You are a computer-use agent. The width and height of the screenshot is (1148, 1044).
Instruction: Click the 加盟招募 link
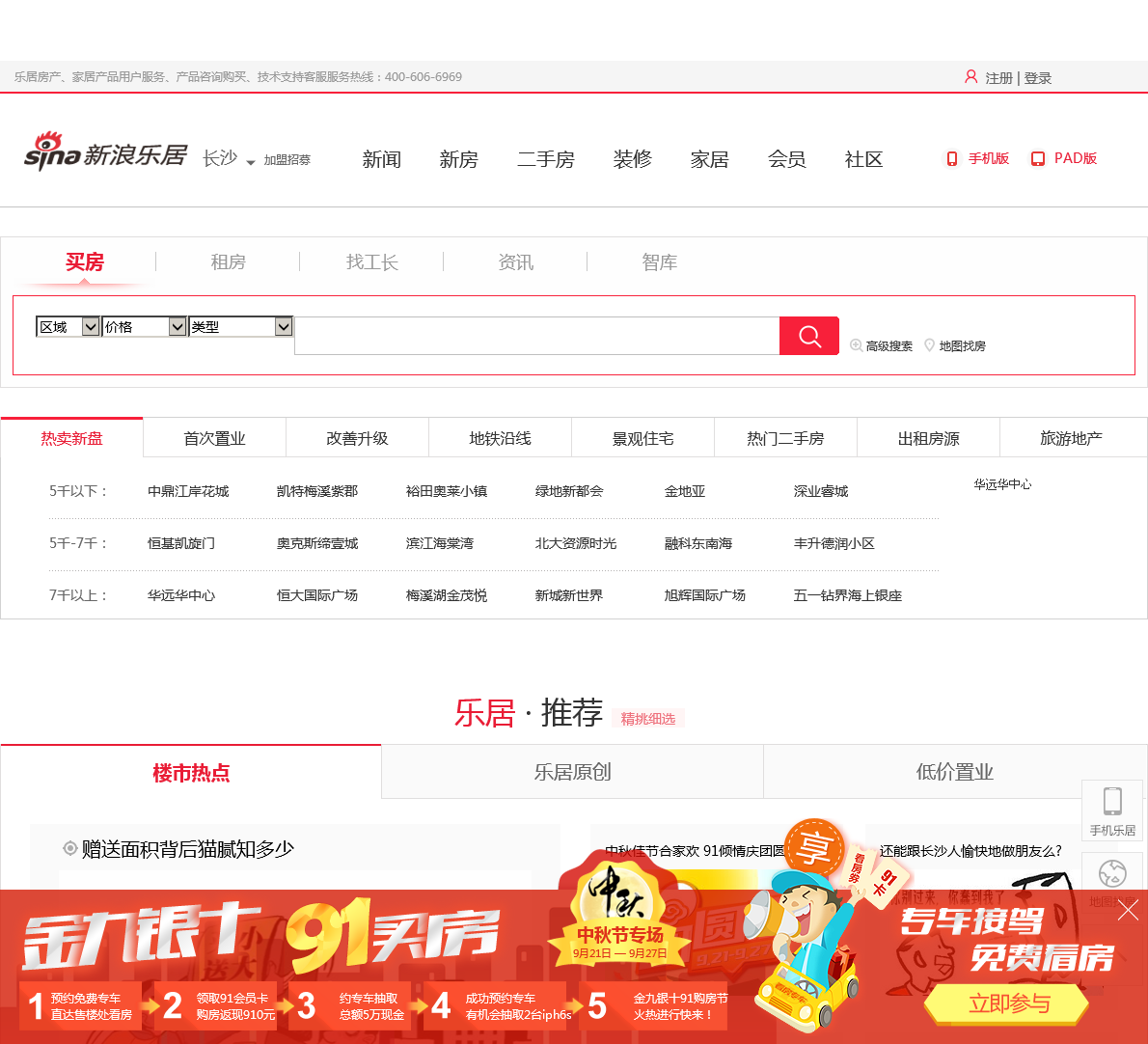[287, 159]
